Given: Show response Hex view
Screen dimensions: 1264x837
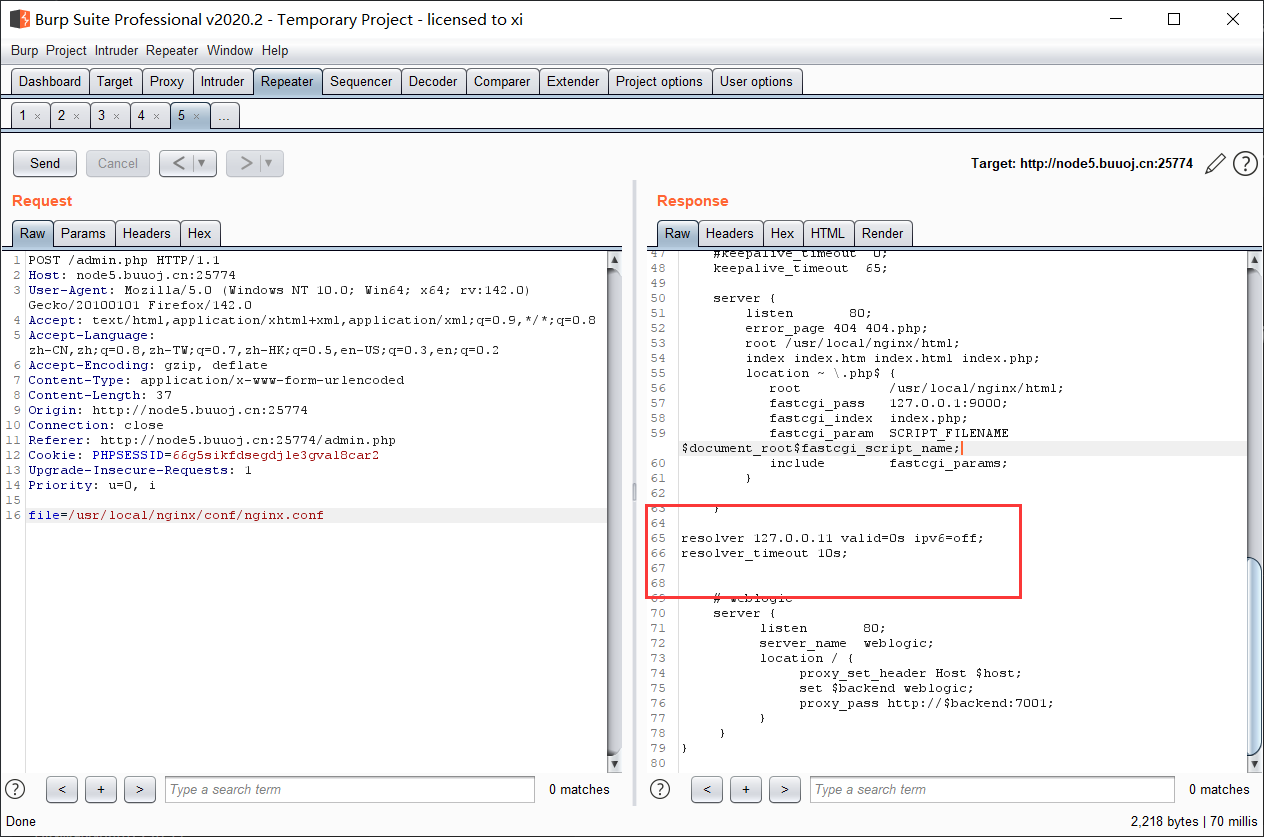Looking at the screenshot, I should tap(782, 233).
